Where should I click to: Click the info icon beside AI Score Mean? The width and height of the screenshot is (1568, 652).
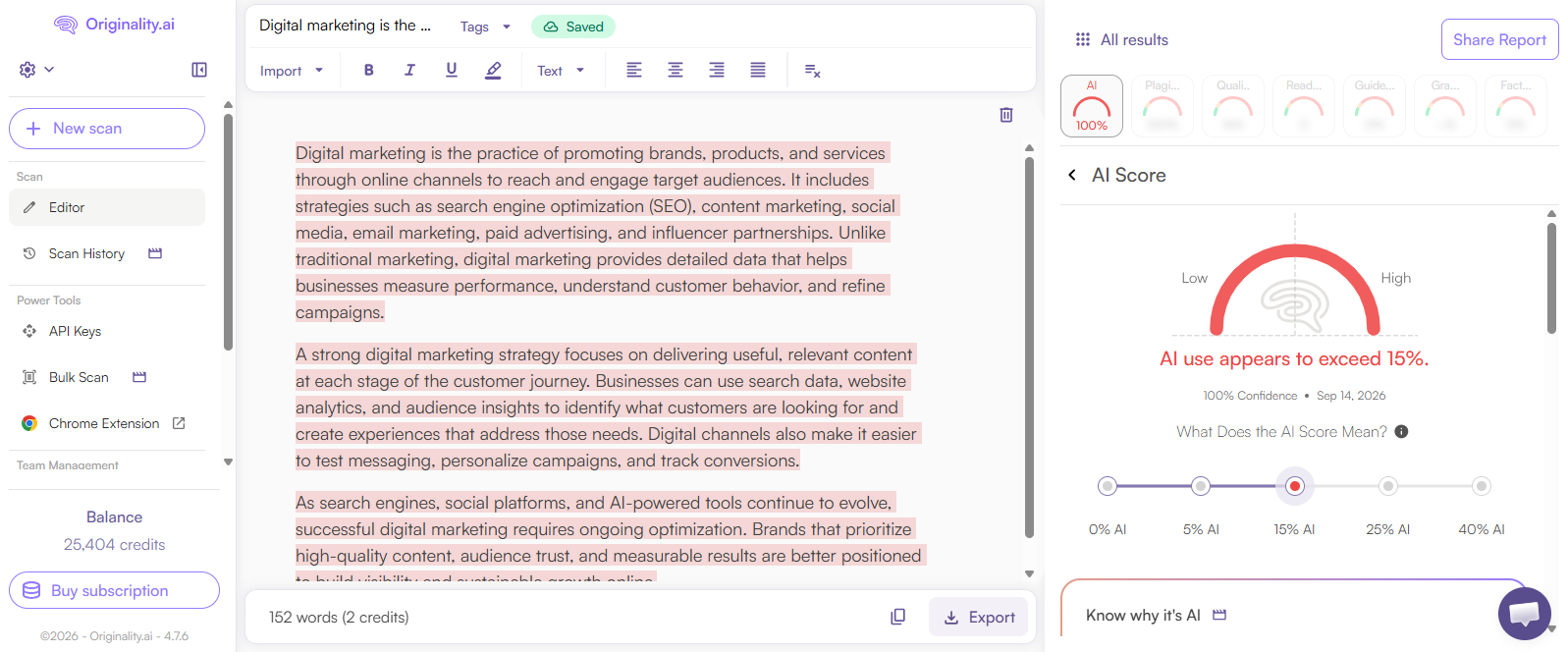(x=1401, y=431)
